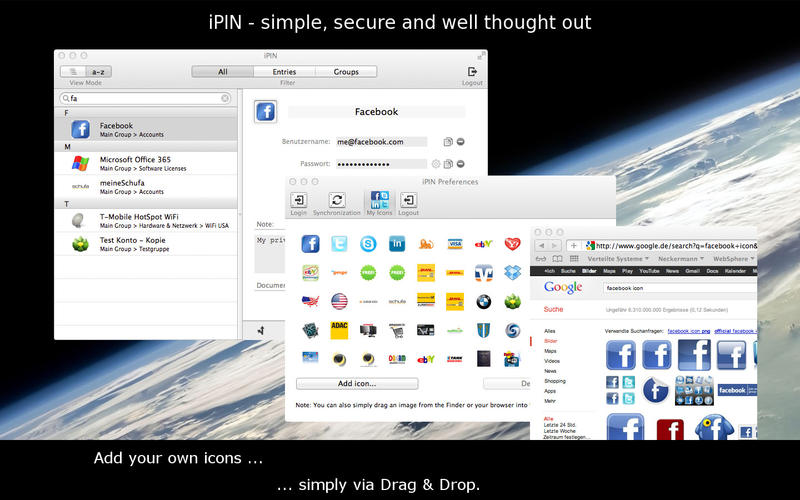Open the bookmarks book icon in Safari
800x500 pixels.
click(558, 259)
